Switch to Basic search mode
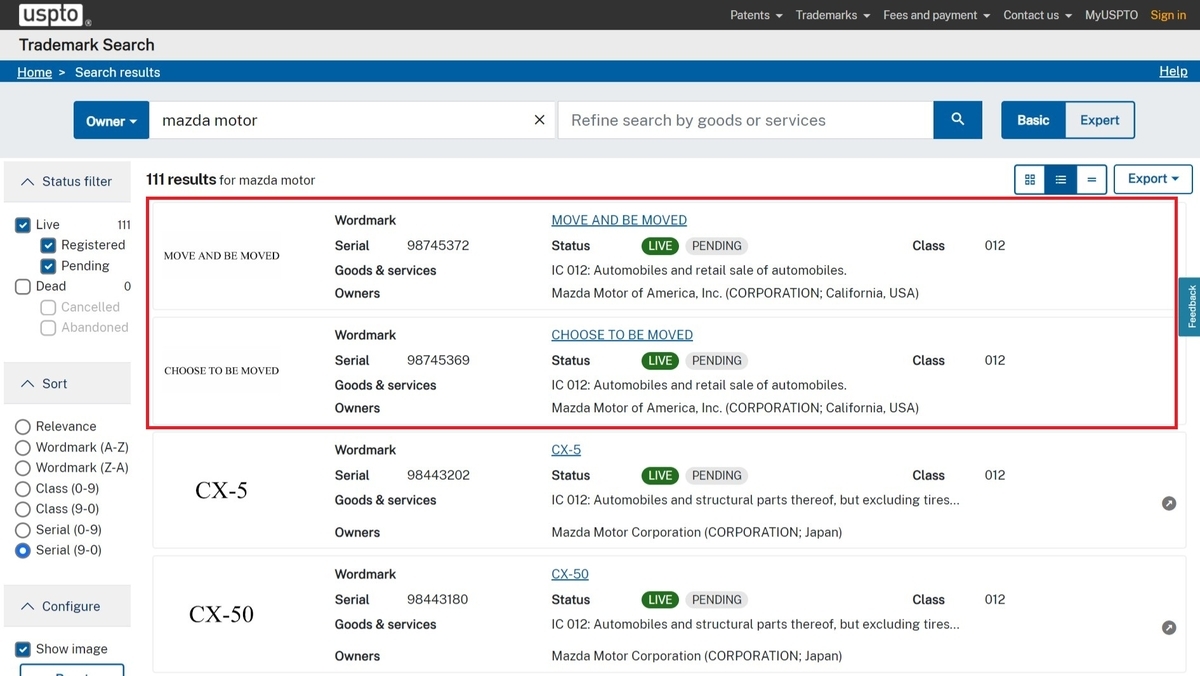This screenshot has width=1200, height=676. (x=1033, y=120)
